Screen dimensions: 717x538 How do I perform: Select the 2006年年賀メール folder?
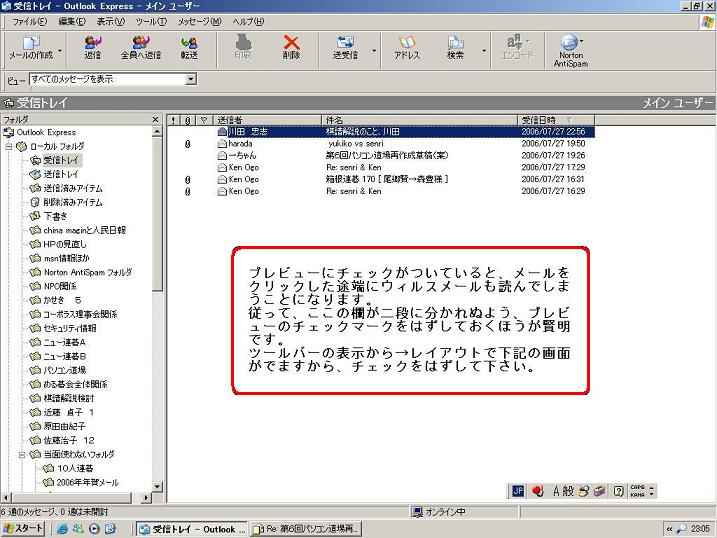tap(88, 483)
